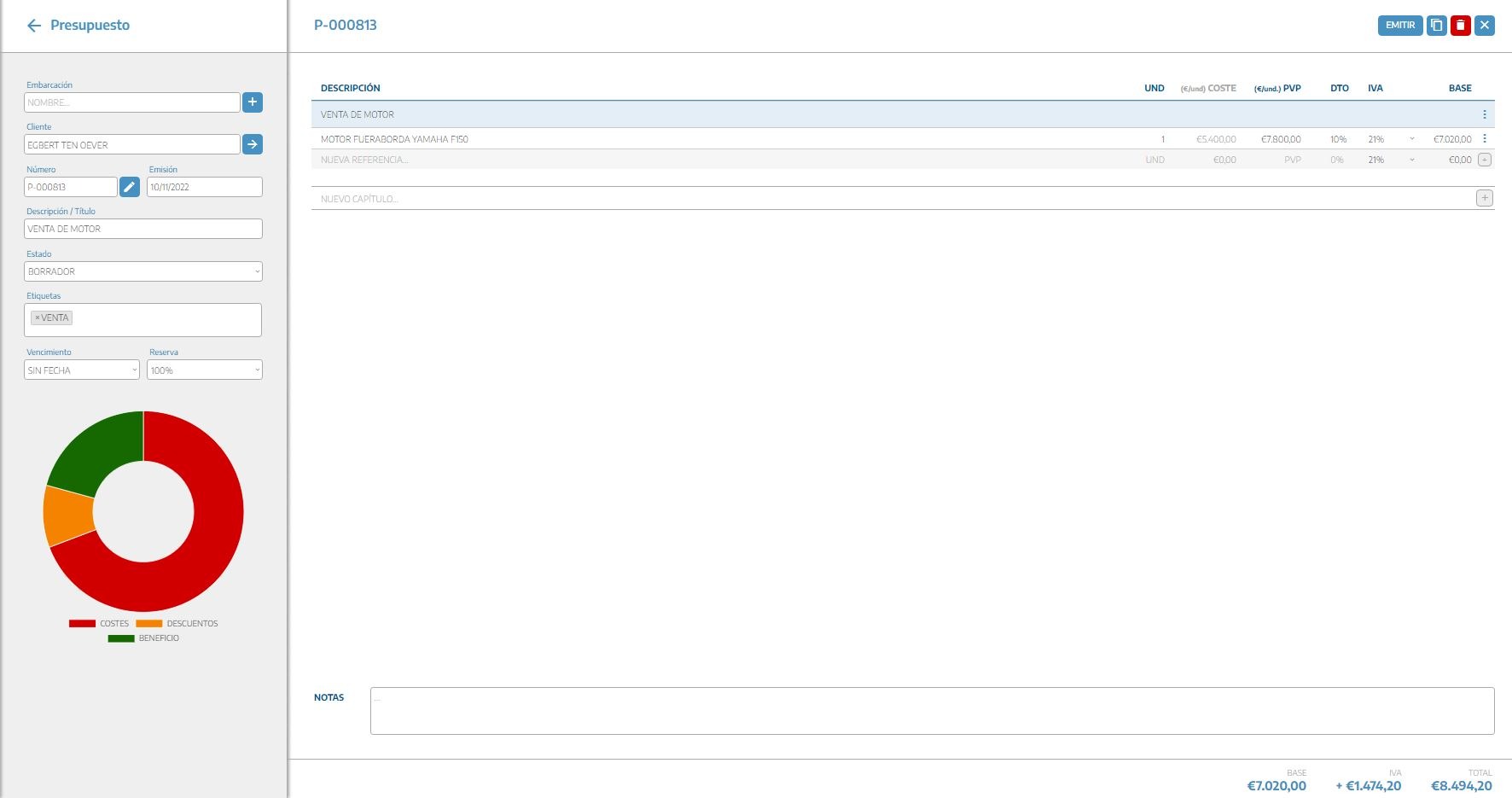This screenshot has width=1512, height=798.
Task: Open the Reserva percentage dropdown
Action: tap(205, 370)
